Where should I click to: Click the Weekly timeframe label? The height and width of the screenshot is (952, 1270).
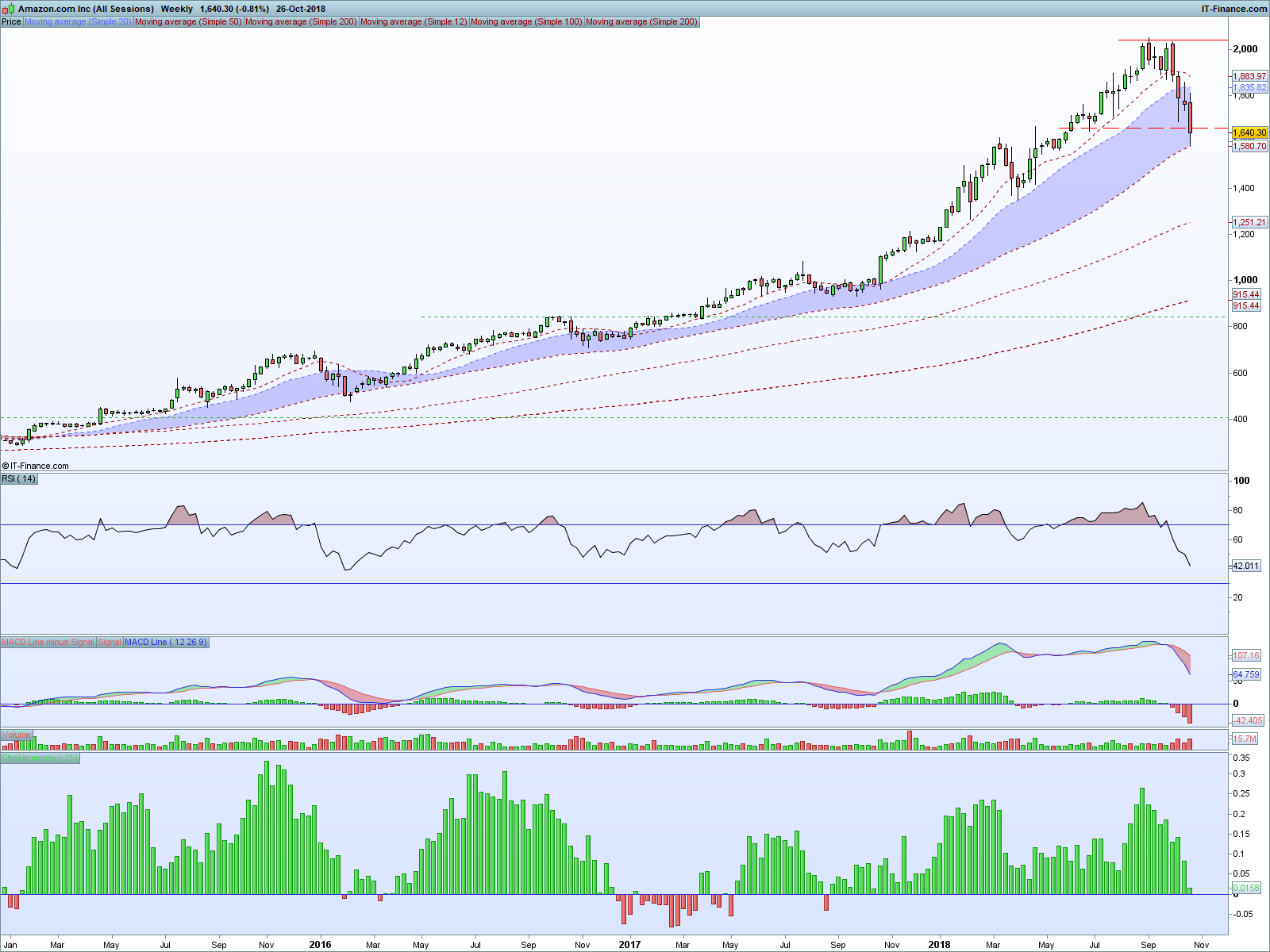(177, 9)
